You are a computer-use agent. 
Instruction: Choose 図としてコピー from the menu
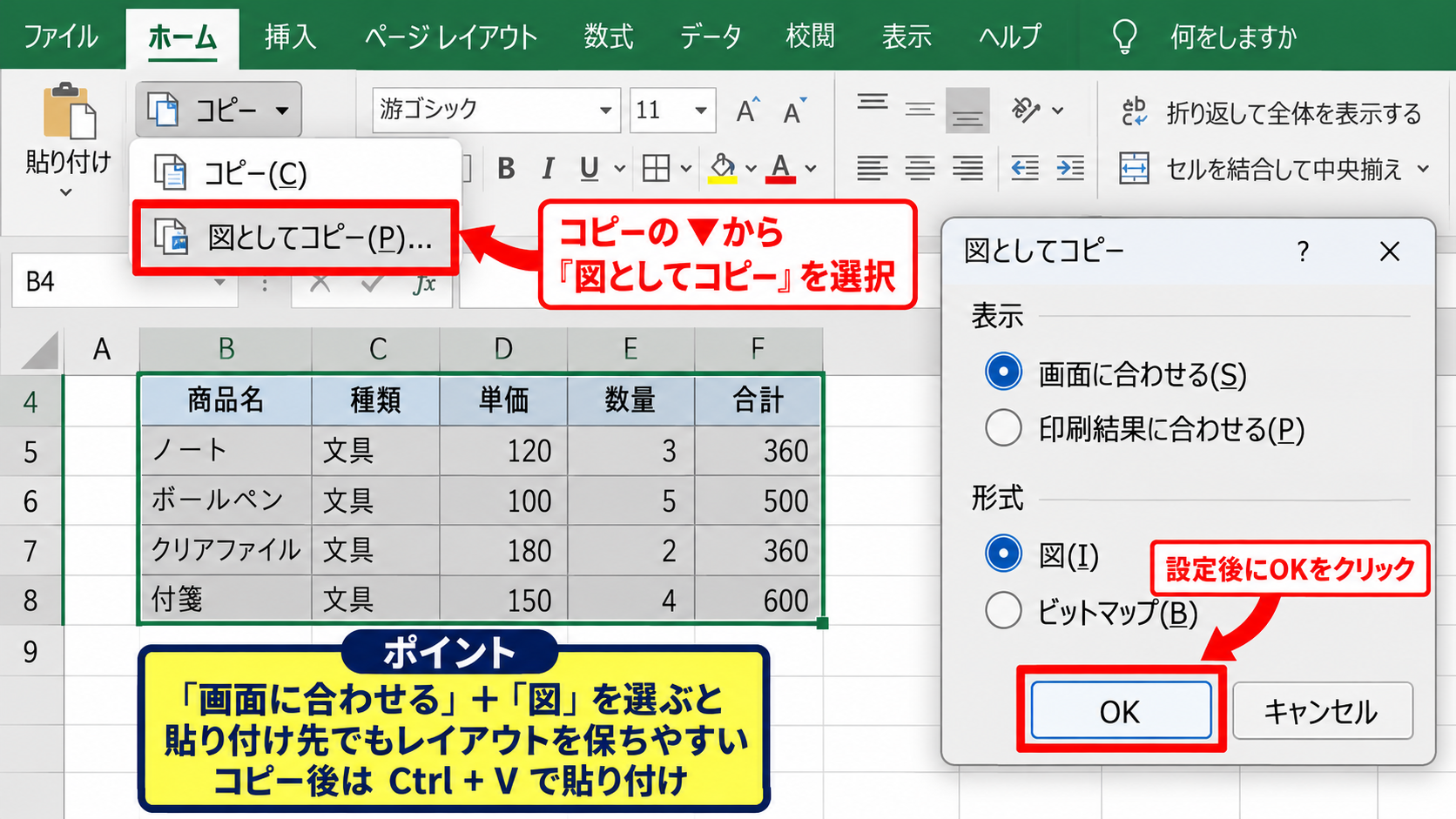[296, 238]
